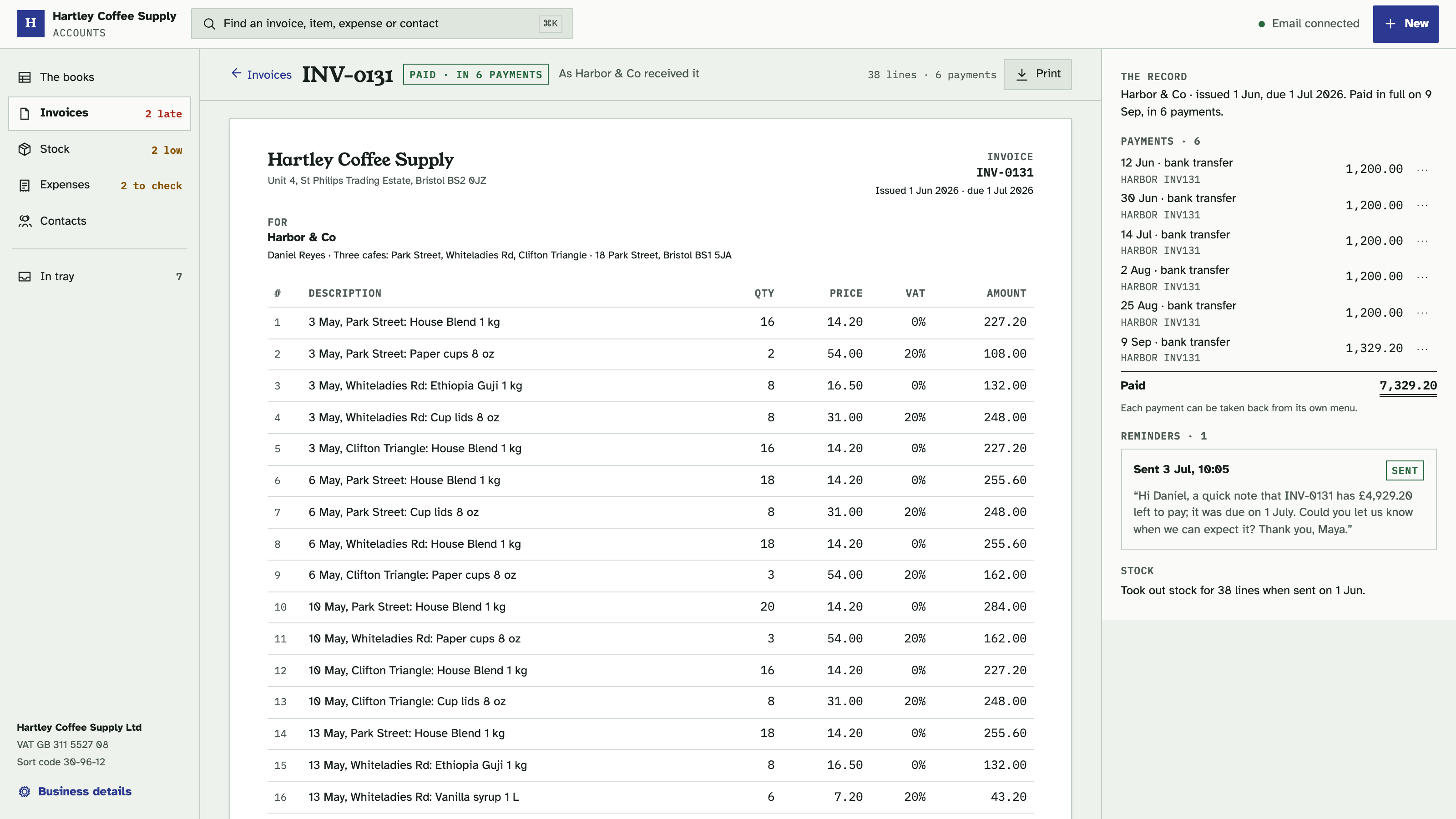
Task: Open menu for 30 Jun payment
Action: pyautogui.click(x=1423, y=206)
